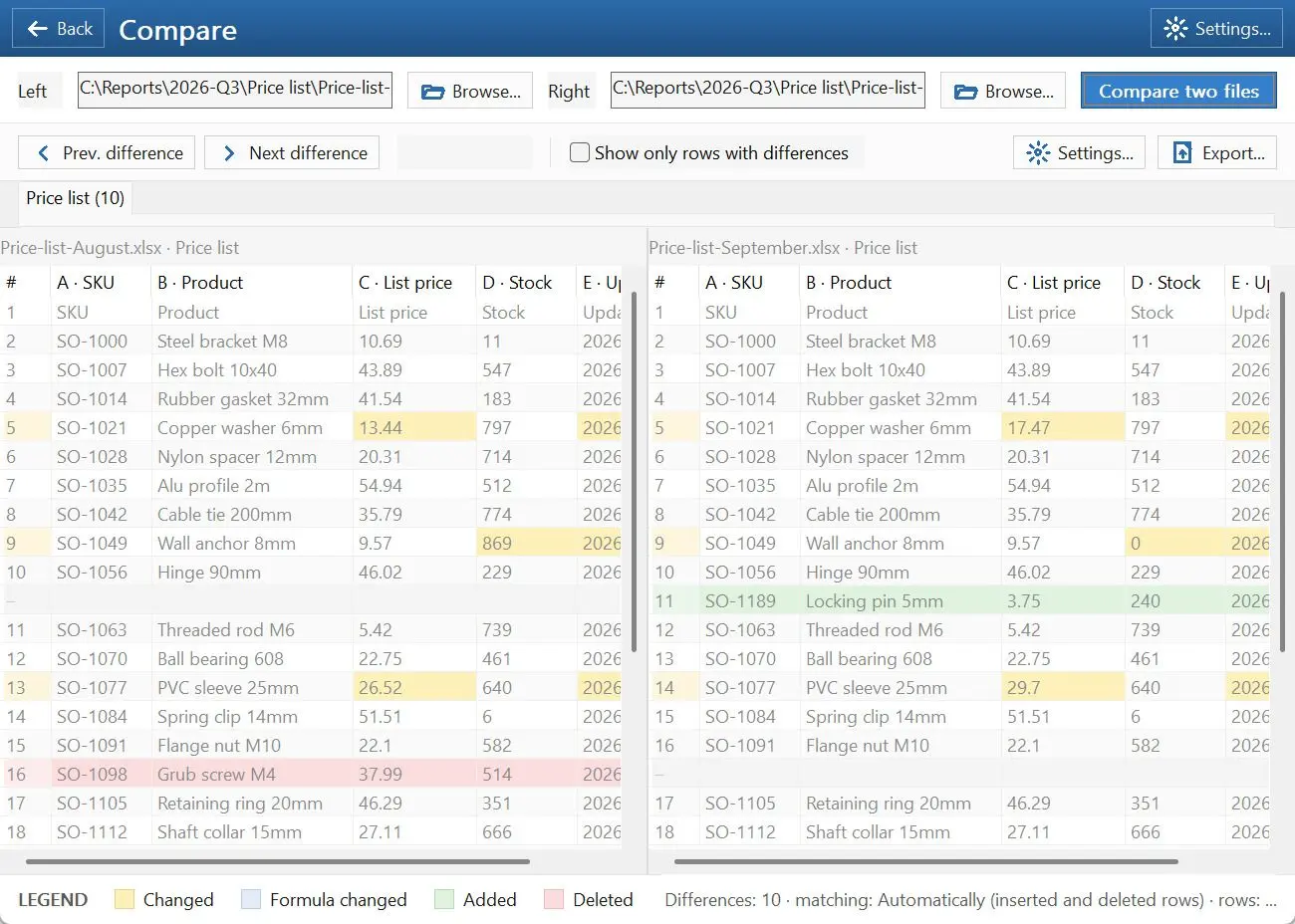Select left Shaft collar 15mm cell
This screenshot has width=1295, height=924.
point(252,831)
